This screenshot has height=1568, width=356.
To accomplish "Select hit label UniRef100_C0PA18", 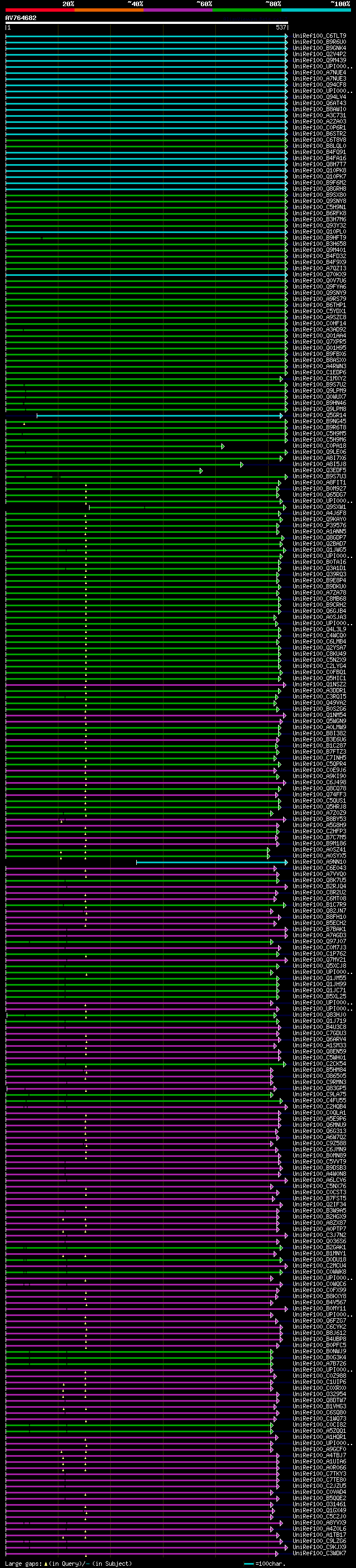I will click(319, 446).
